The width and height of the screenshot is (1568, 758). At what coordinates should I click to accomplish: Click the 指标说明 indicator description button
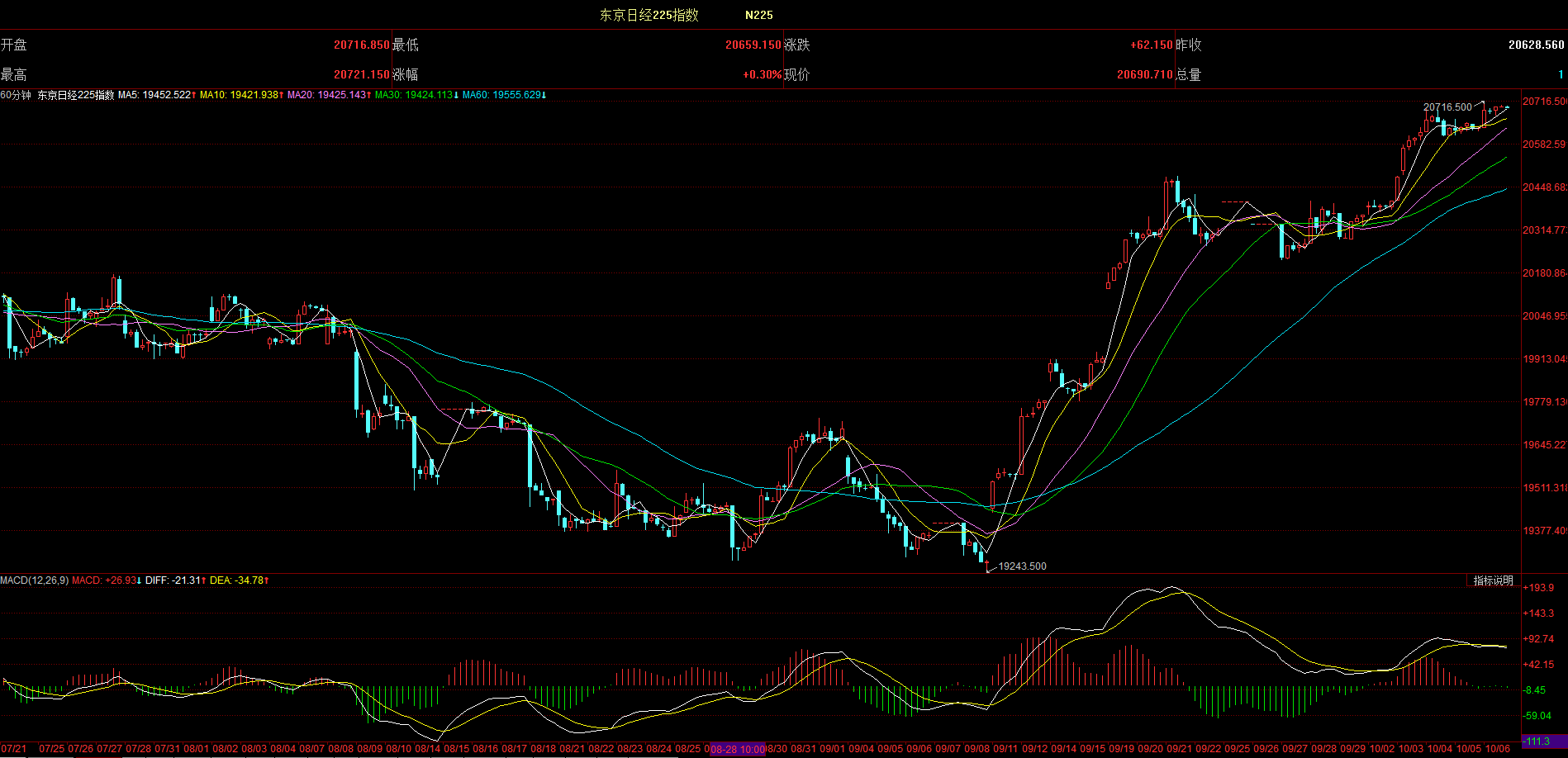1493,580
